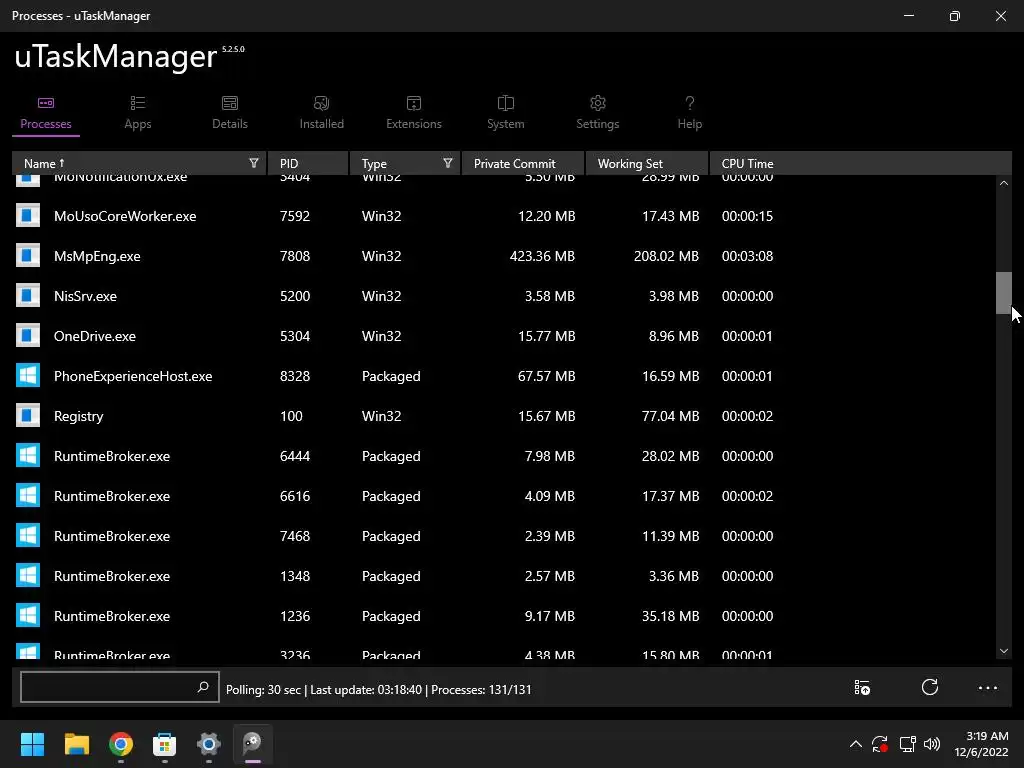Open the Installed tab
1024x768 pixels.
[321, 113]
